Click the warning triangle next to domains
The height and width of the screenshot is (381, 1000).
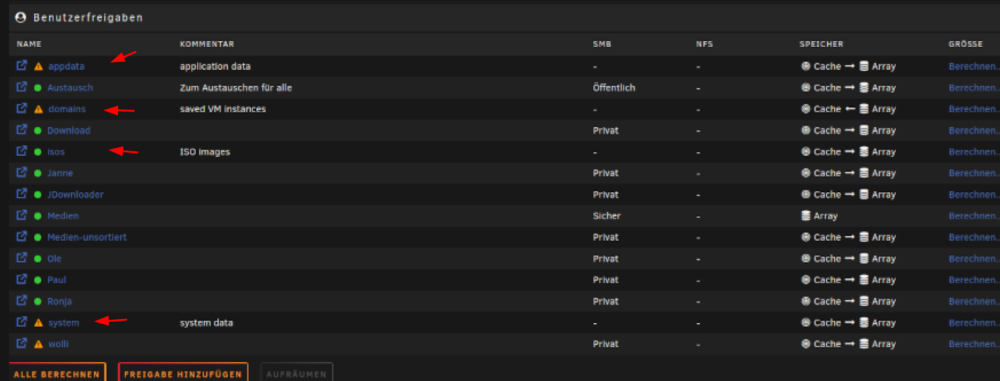[x=38, y=109]
